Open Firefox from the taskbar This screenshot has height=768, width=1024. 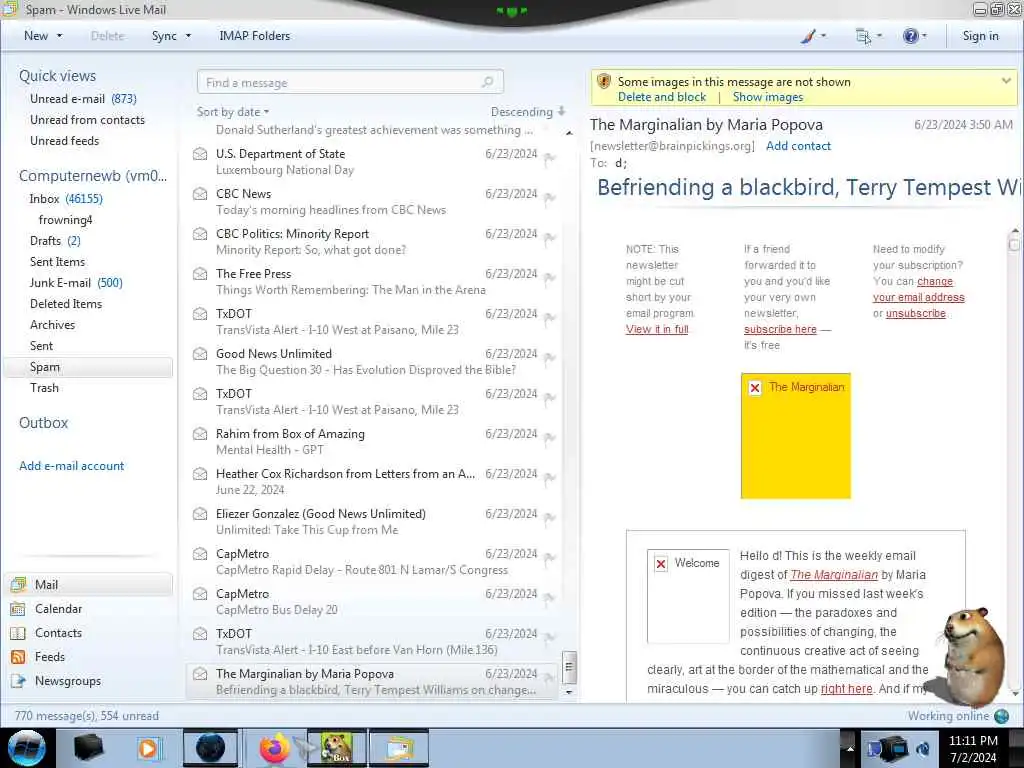(274, 748)
